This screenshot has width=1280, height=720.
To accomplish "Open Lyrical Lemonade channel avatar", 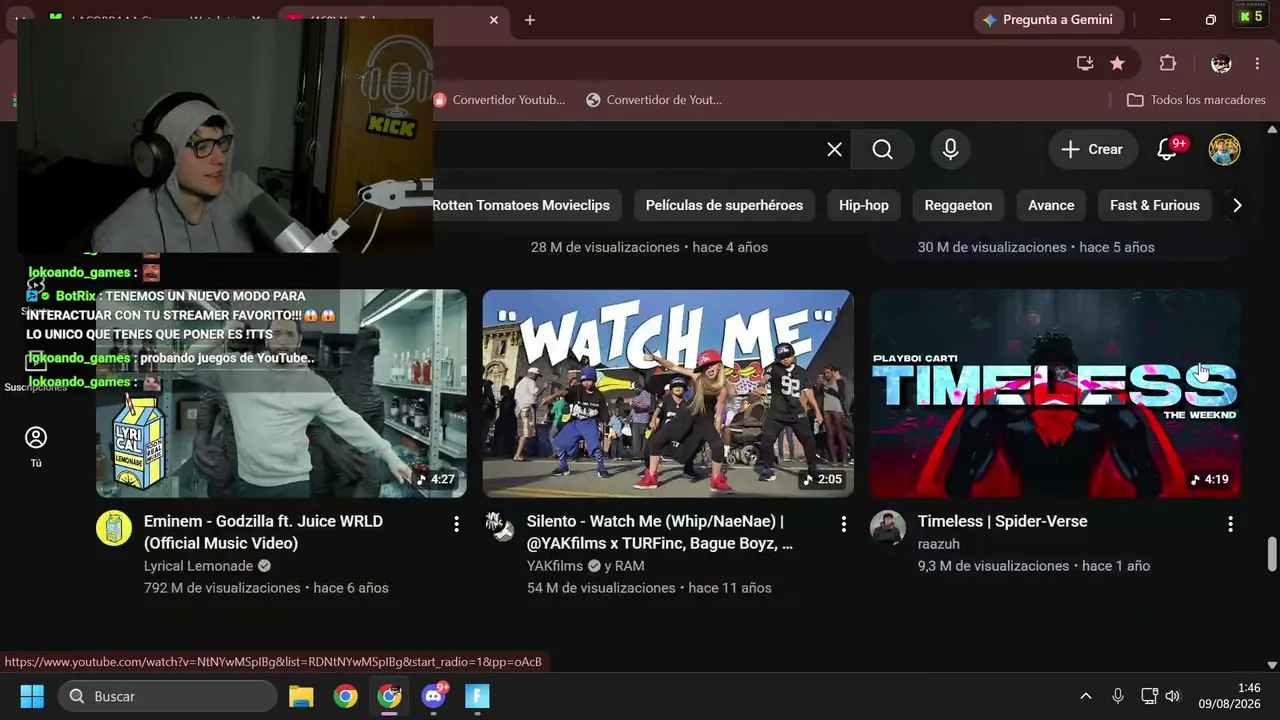I will (114, 528).
